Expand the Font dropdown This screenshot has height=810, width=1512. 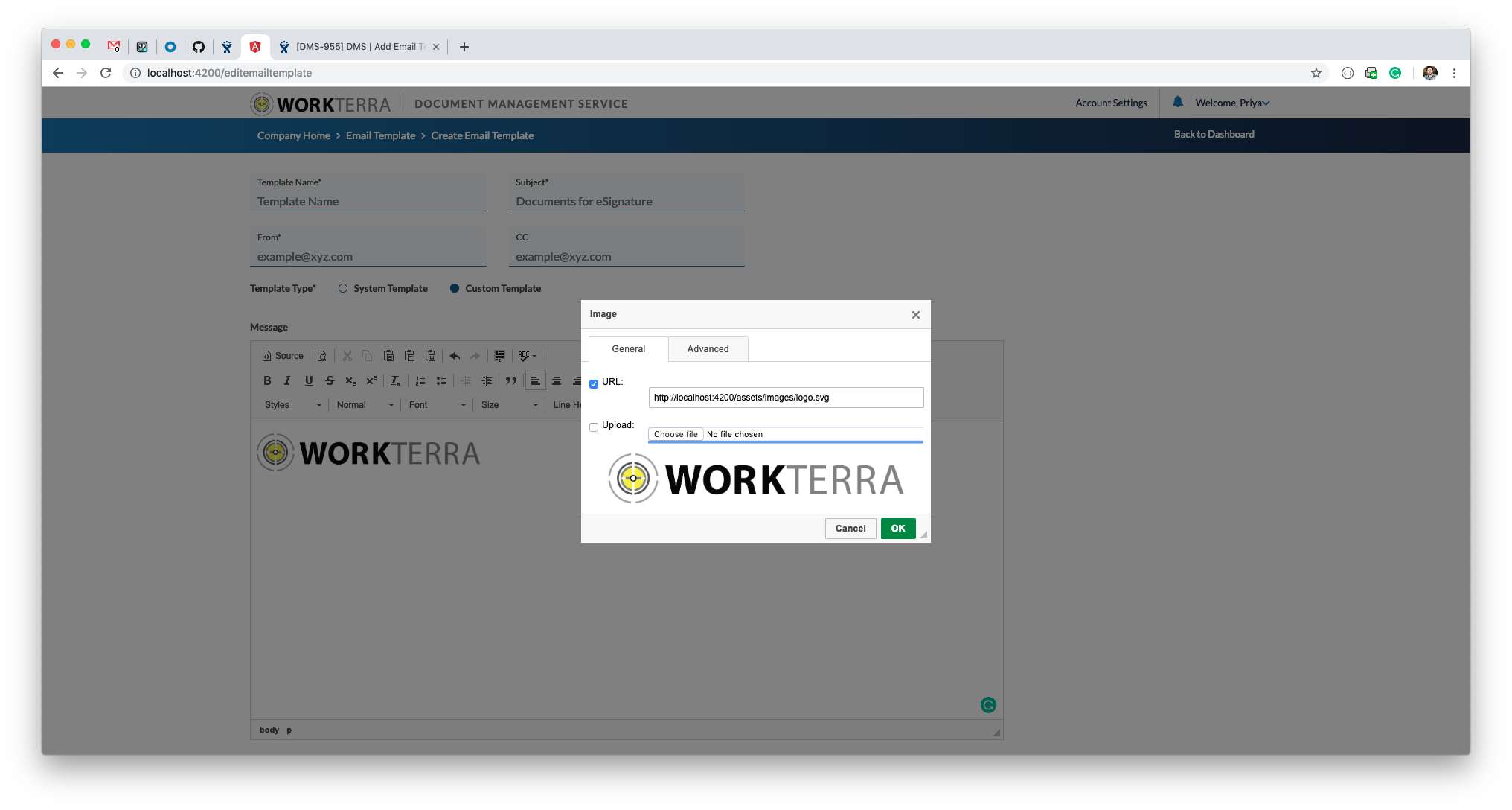438,405
